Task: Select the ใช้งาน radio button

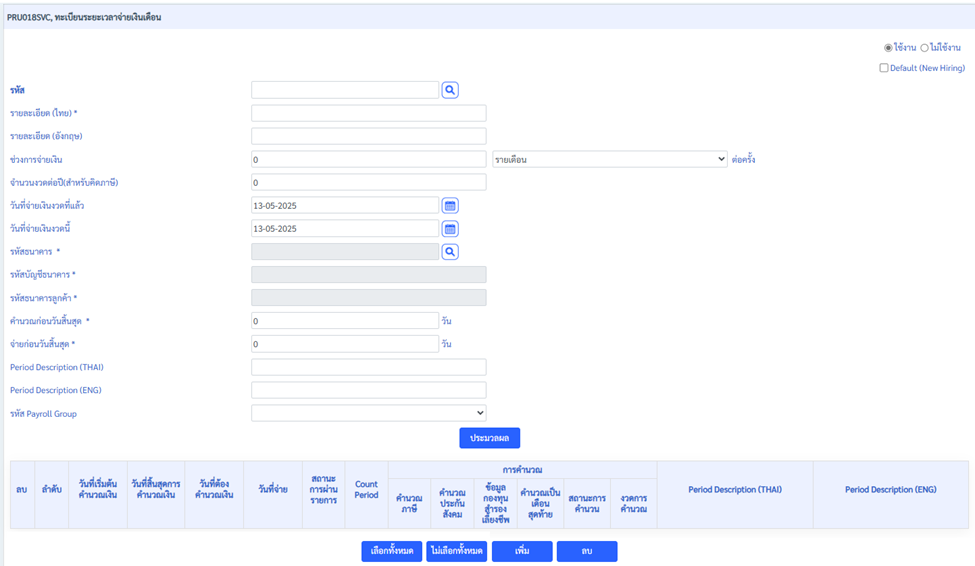Action: [x=888, y=48]
